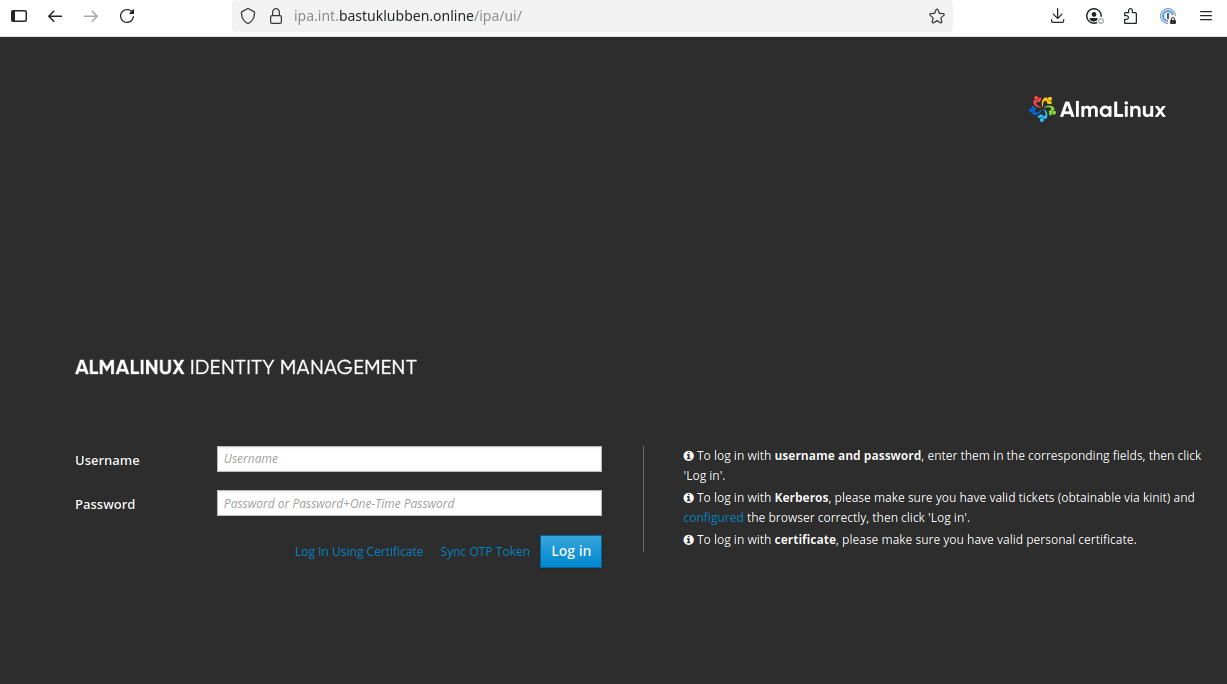Click the AlmaLinux logo
1227x684 pixels.
1098,109
